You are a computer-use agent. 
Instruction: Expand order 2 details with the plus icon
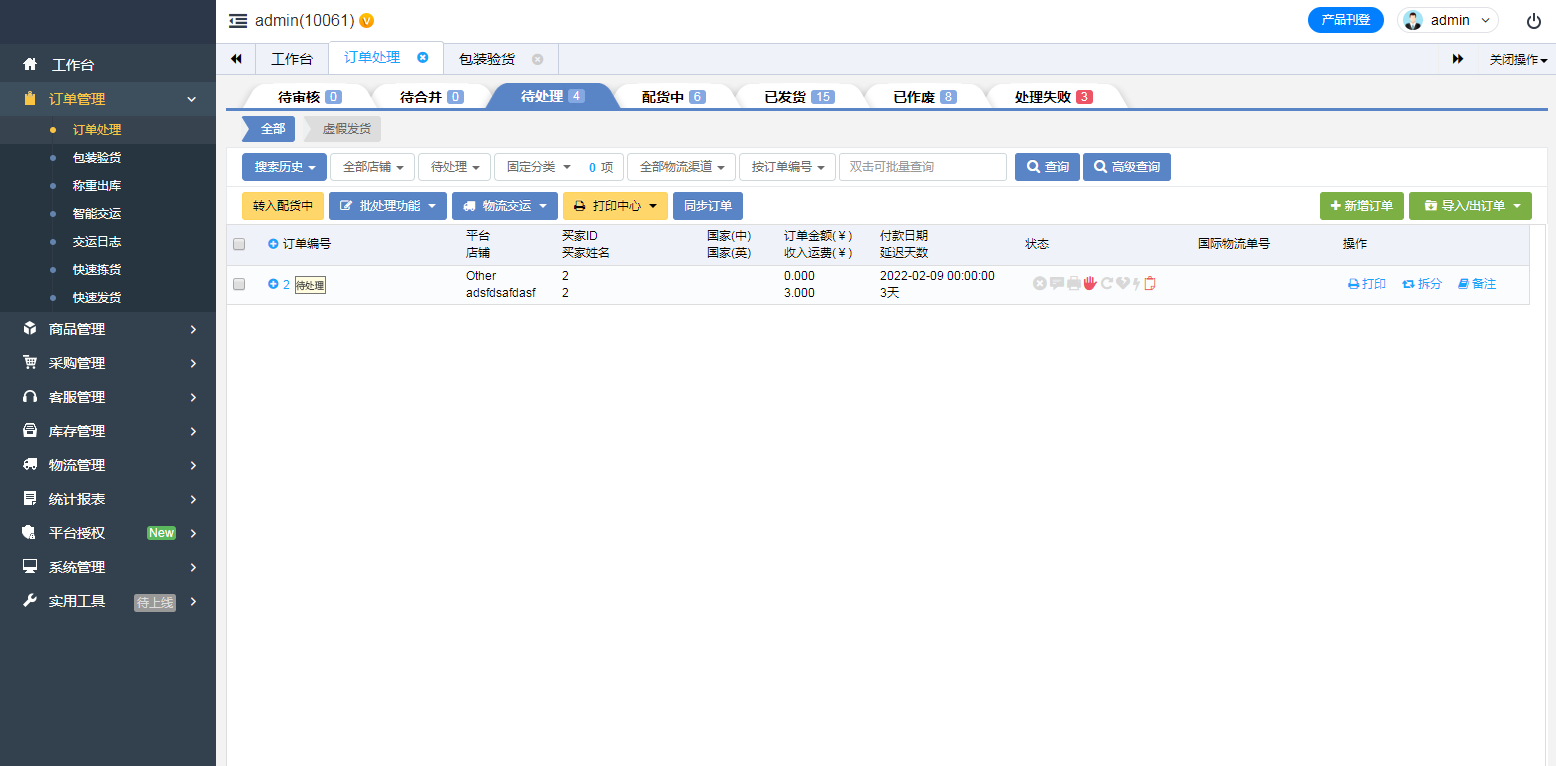(273, 284)
